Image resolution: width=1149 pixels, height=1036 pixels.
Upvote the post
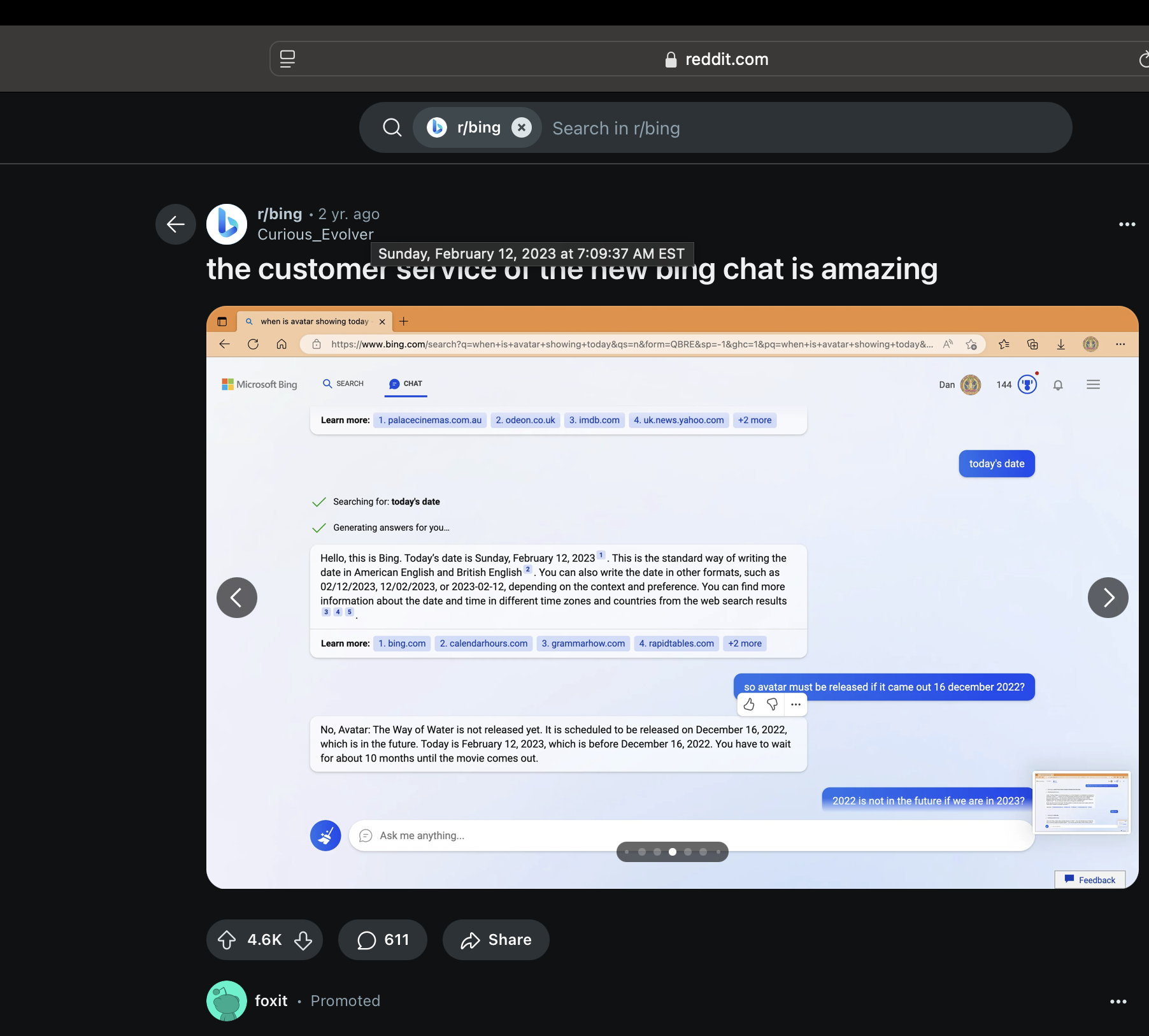pyautogui.click(x=227, y=940)
